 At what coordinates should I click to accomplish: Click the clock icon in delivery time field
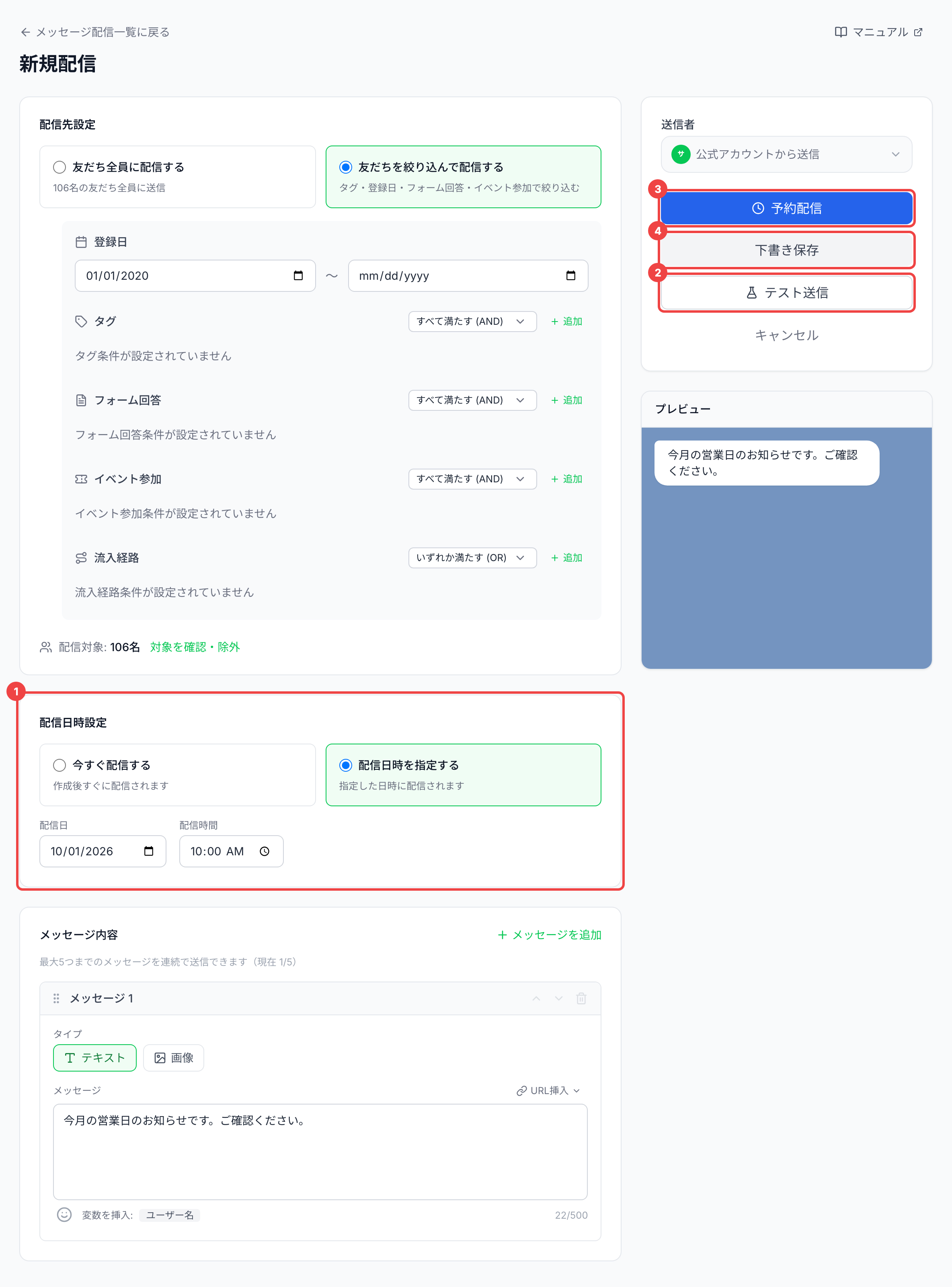click(265, 851)
